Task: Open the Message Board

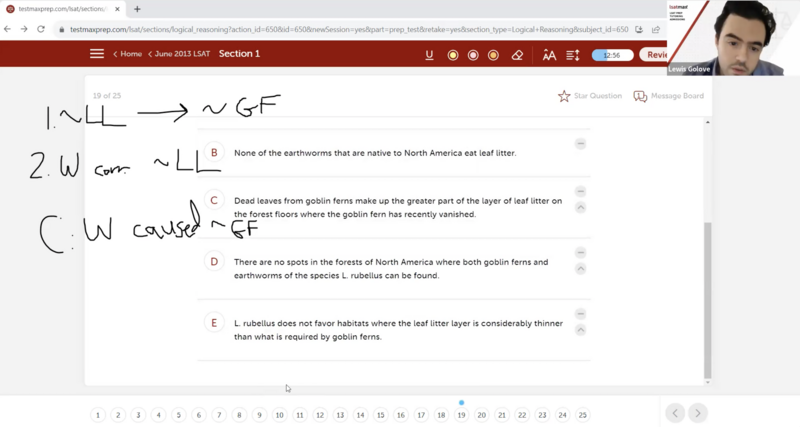Action: [641, 96]
